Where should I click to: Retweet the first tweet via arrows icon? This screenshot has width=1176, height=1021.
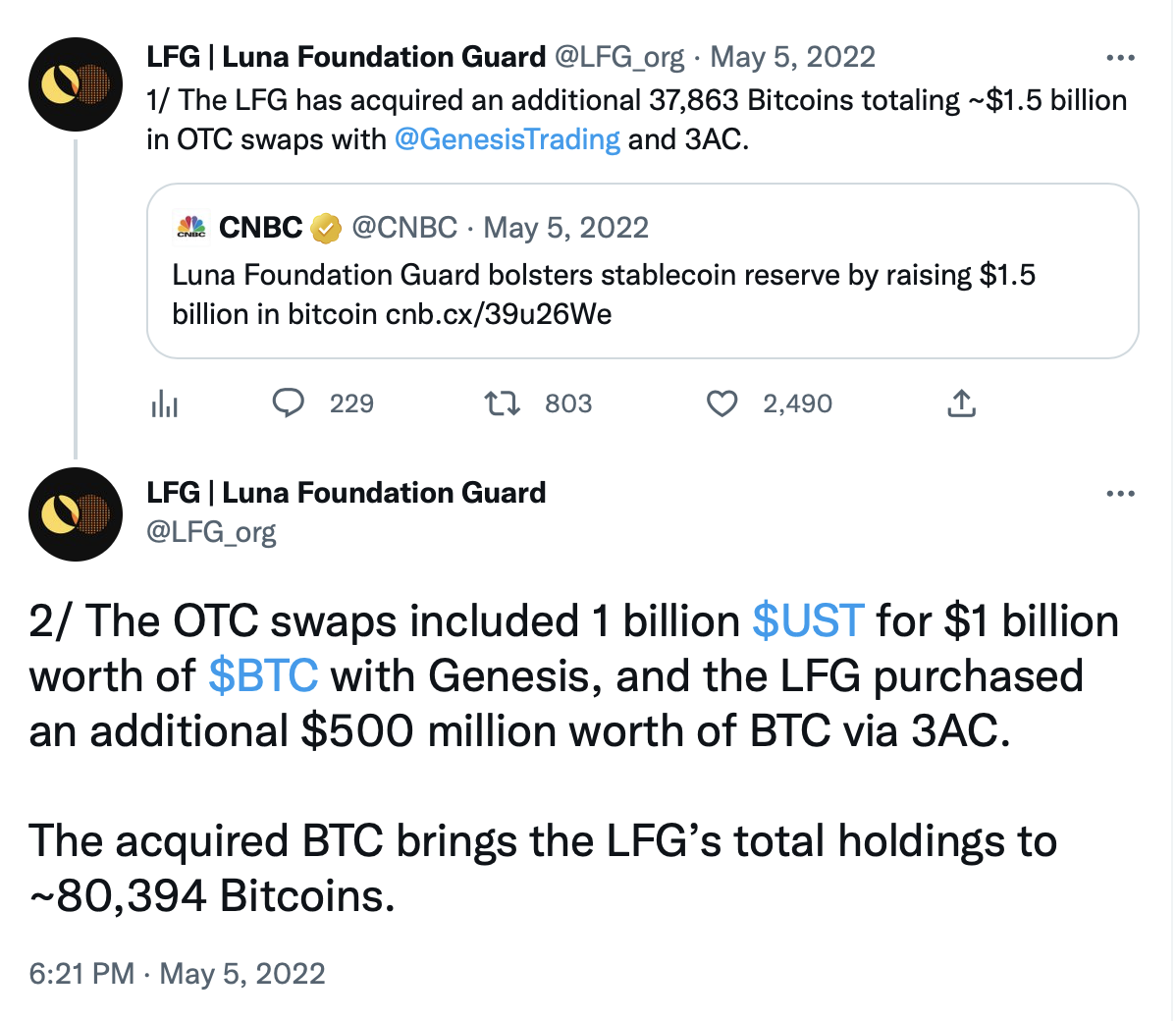click(502, 403)
